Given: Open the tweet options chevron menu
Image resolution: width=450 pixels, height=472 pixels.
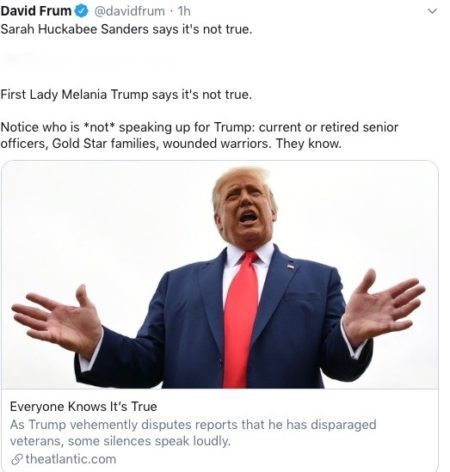Looking at the screenshot, I should click(432, 11).
